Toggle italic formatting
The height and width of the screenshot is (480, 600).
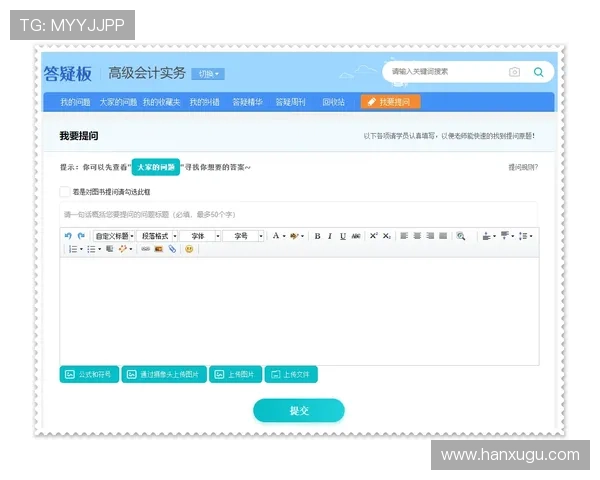[x=330, y=236]
